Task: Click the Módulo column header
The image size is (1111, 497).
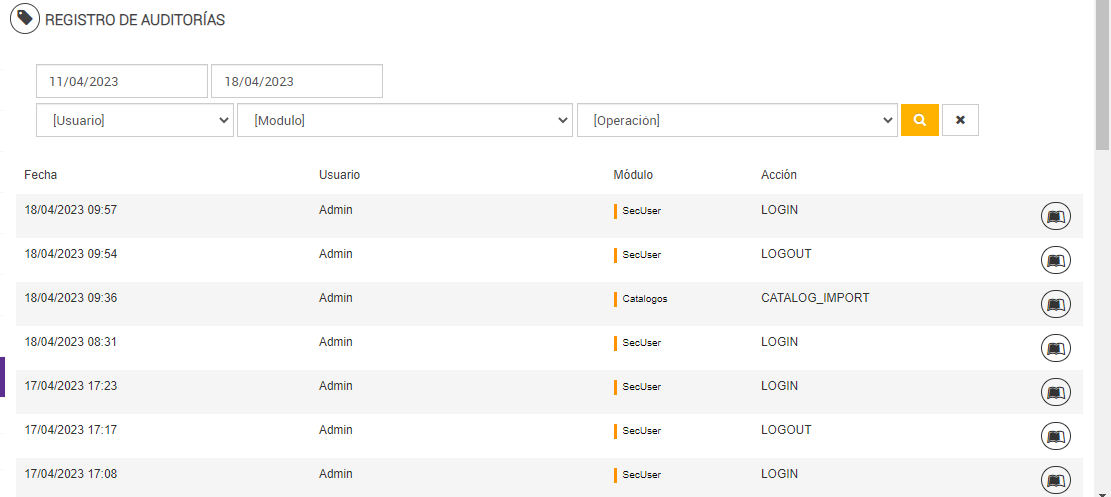Action: point(633,175)
